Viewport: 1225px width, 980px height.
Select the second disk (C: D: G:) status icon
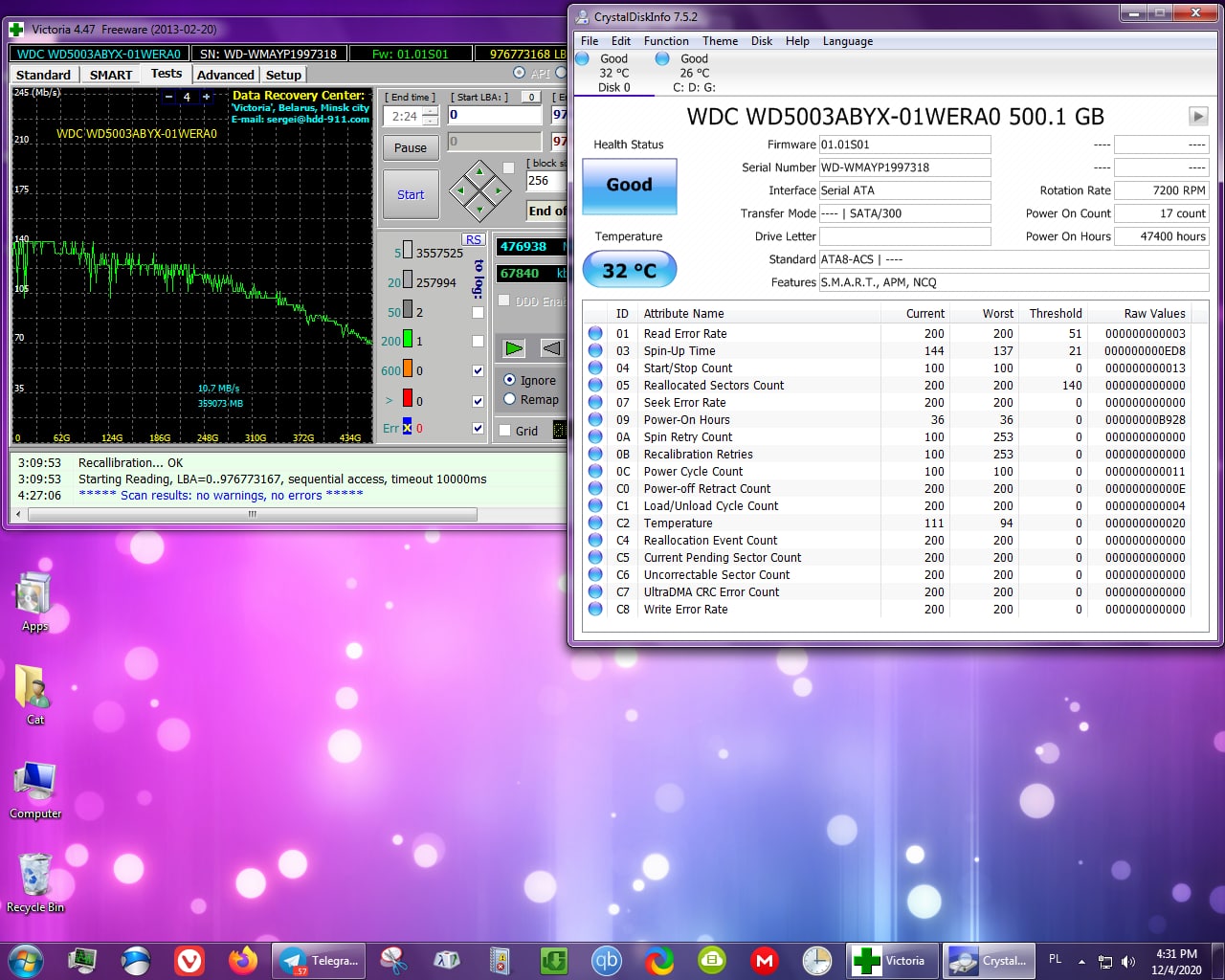click(x=662, y=59)
